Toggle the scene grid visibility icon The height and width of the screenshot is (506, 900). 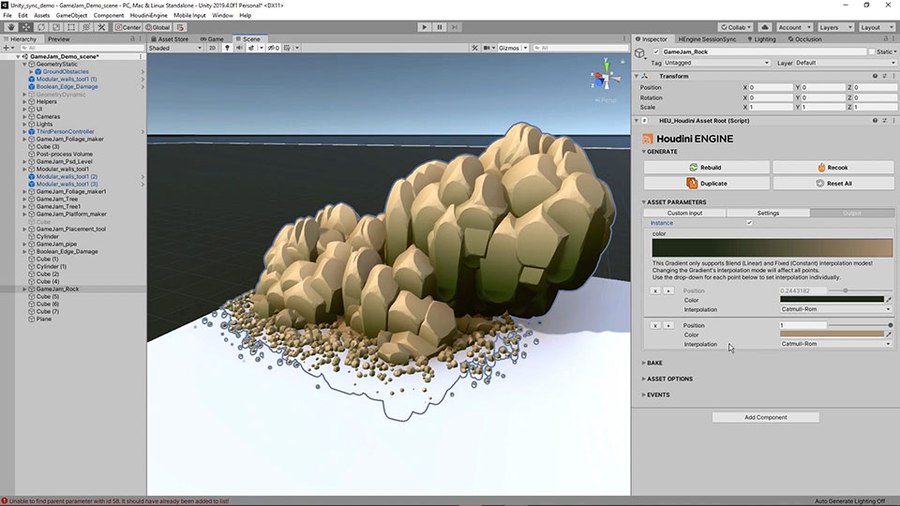coord(287,48)
